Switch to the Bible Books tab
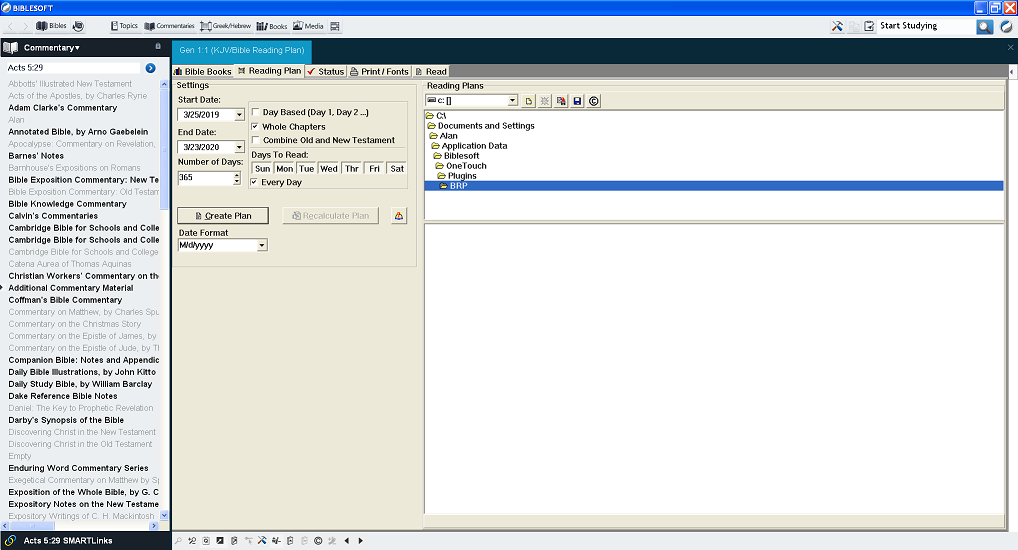Image resolution: width=1018 pixels, height=550 pixels. click(x=203, y=71)
